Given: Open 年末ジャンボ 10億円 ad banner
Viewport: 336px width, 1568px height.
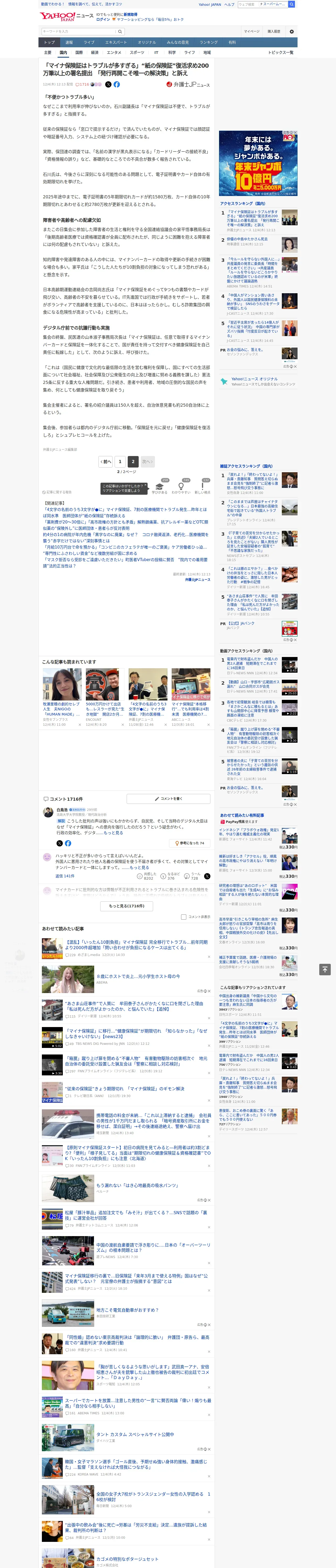Looking at the screenshot, I should [258, 163].
